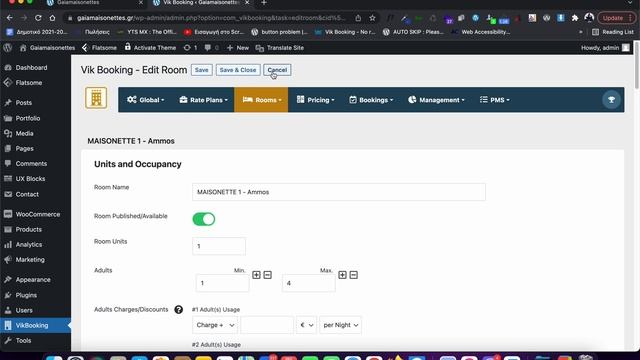The width and height of the screenshot is (640, 360).
Task: Expand the Management dropdown menu
Action: [436, 100]
